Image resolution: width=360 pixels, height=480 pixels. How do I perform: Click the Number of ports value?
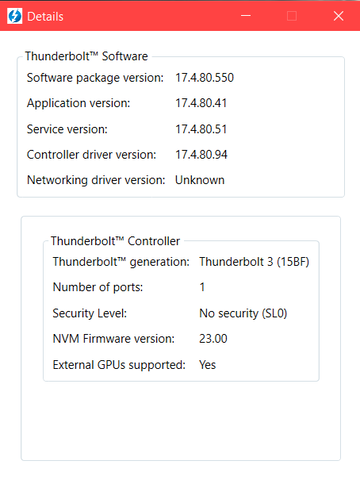tap(202, 287)
